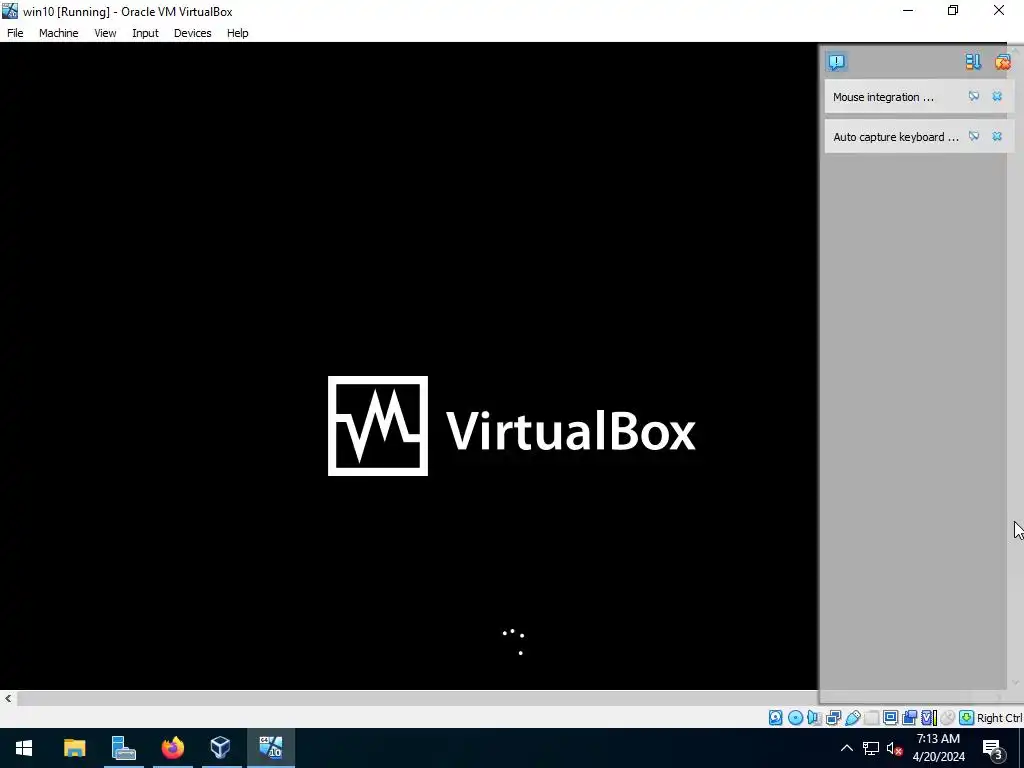Restore down the VirtualBox VM window
The image size is (1024, 768).
pyautogui.click(x=953, y=10)
